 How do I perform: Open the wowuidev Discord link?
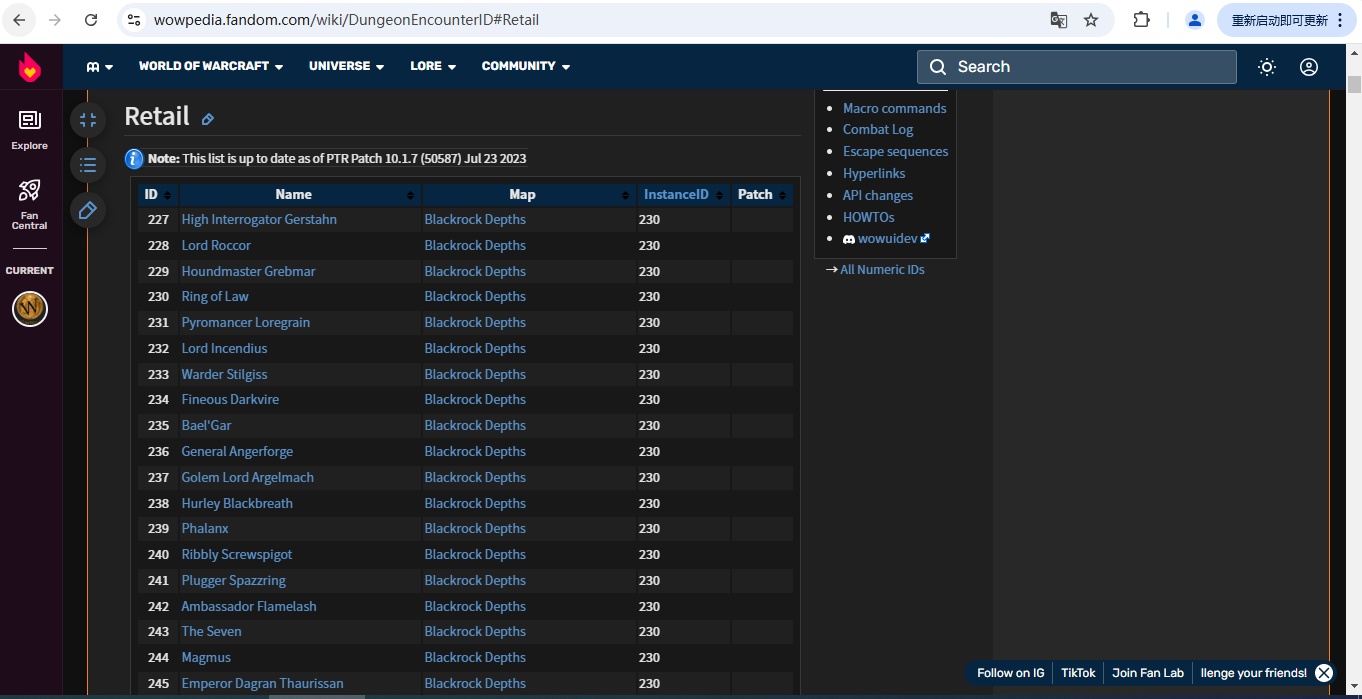click(x=887, y=239)
